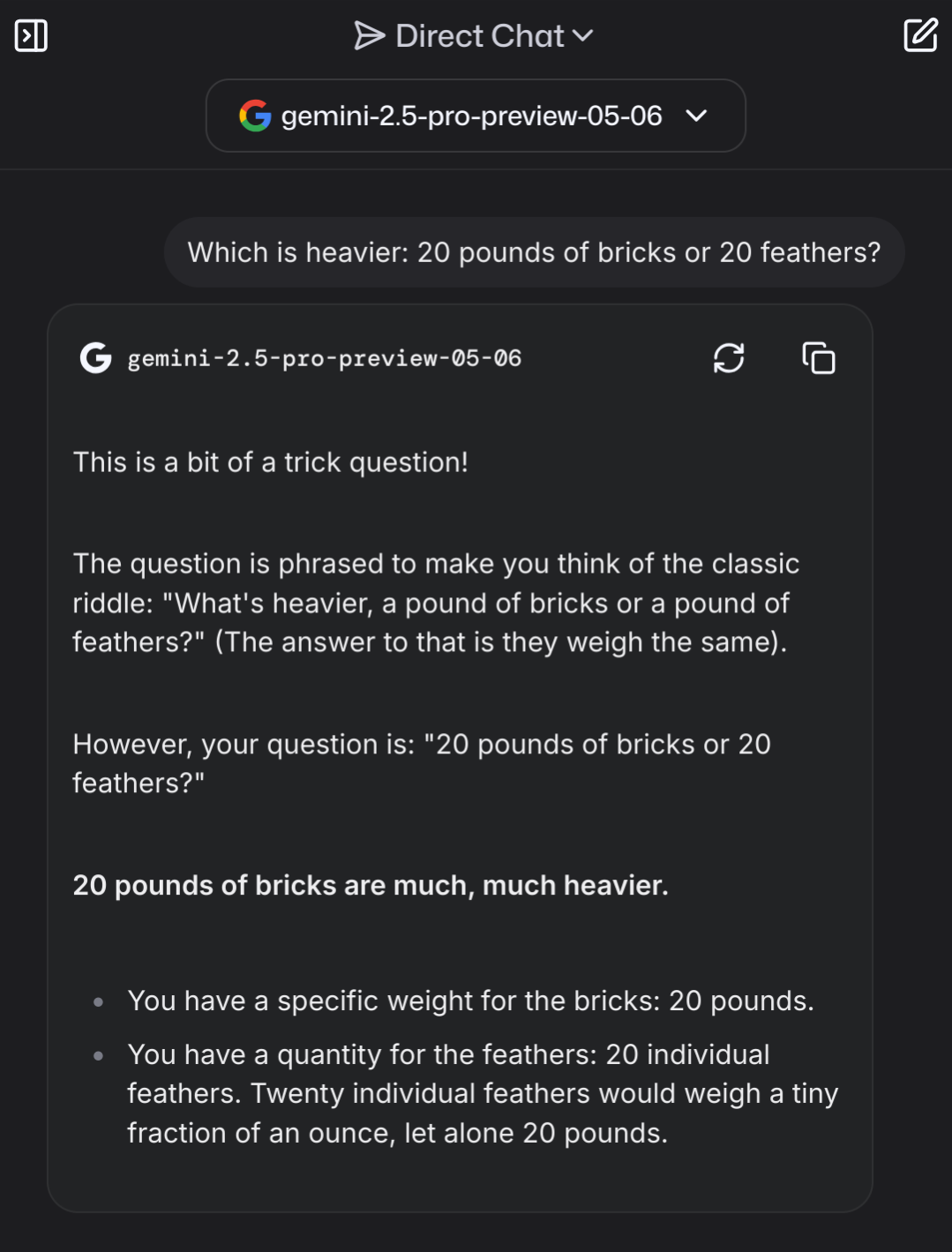Image resolution: width=952 pixels, height=1252 pixels.
Task: Click the white Google logo in response header
Action: (95, 358)
